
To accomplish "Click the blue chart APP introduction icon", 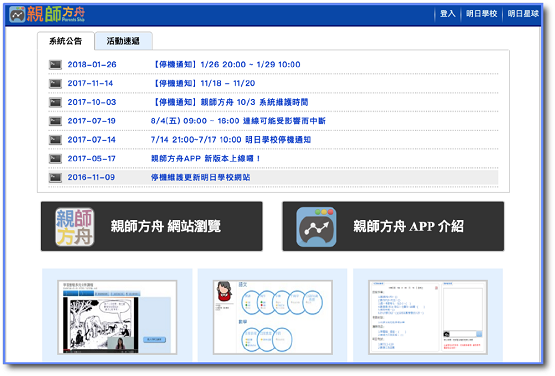I will tap(316, 227).
